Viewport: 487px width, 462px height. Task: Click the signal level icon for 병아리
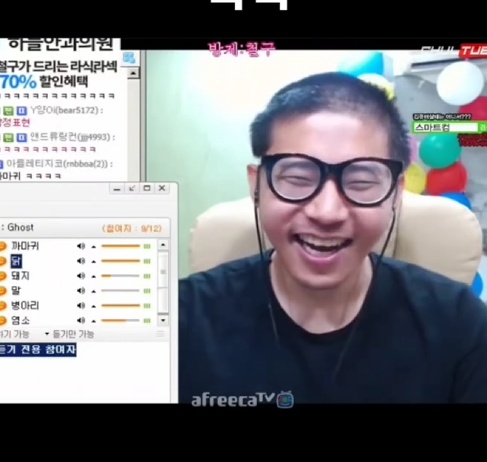pos(147,306)
